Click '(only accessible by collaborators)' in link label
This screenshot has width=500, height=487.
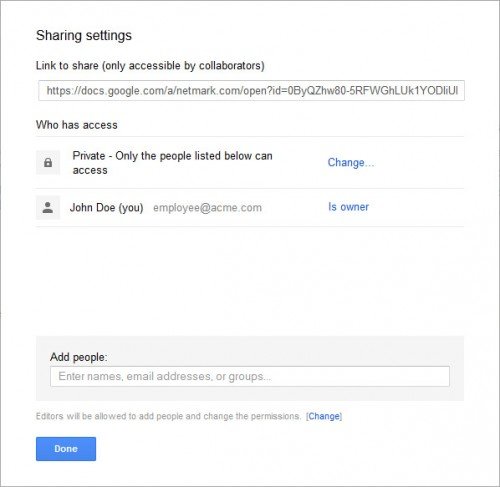tap(183, 66)
